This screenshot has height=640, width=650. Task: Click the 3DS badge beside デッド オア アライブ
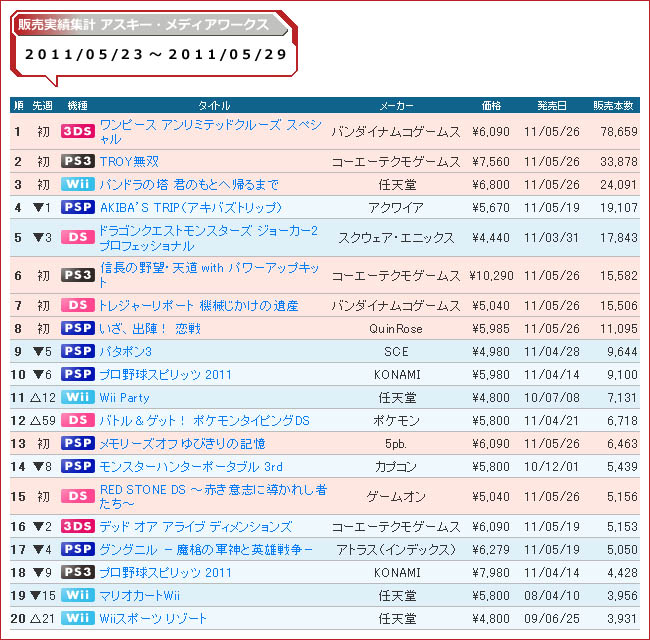pyautogui.click(x=78, y=526)
